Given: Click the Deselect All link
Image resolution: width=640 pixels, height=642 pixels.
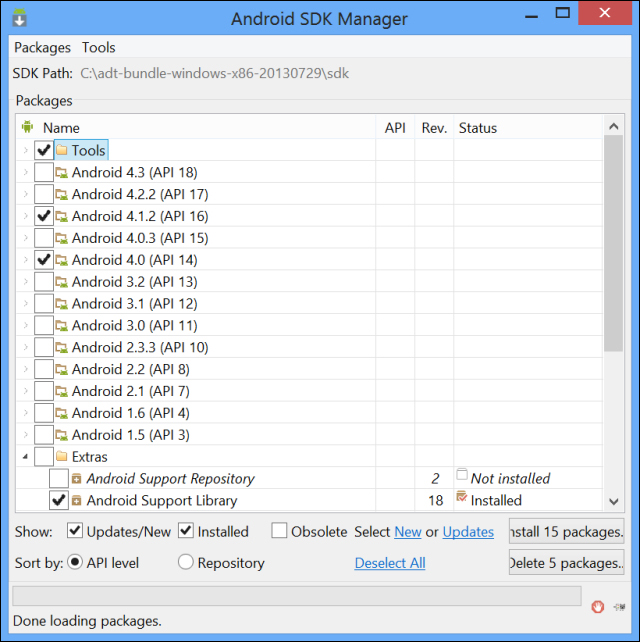Looking at the screenshot, I should (x=390, y=563).
